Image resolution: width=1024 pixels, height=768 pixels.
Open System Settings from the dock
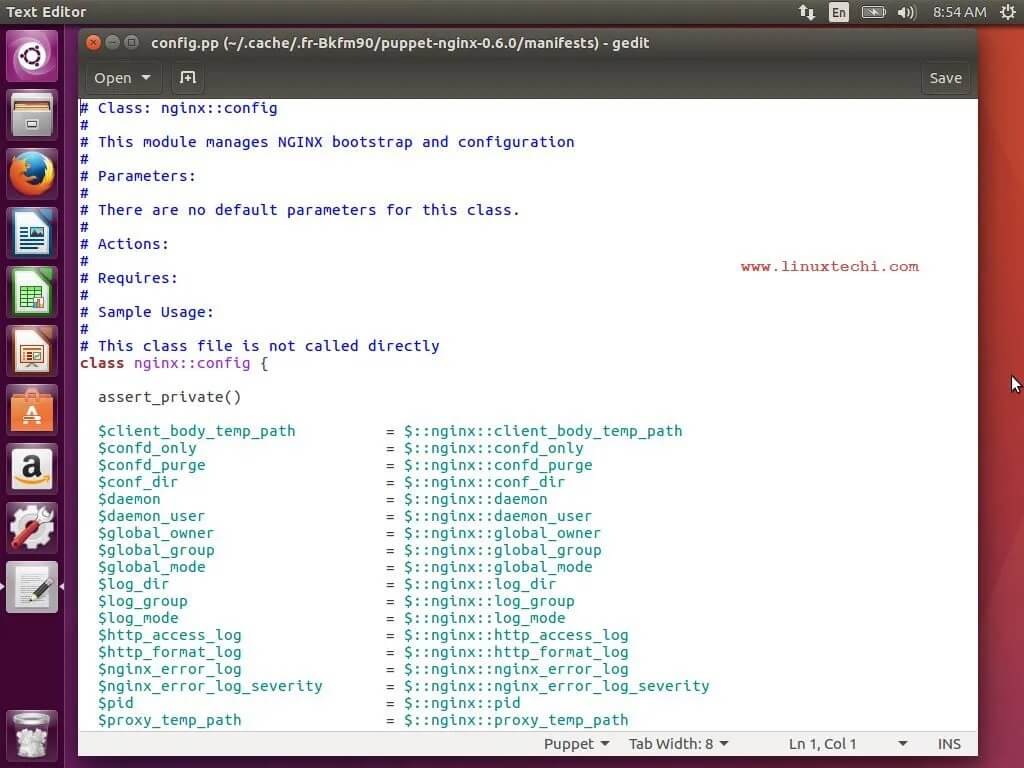click(x=31, y=528)
